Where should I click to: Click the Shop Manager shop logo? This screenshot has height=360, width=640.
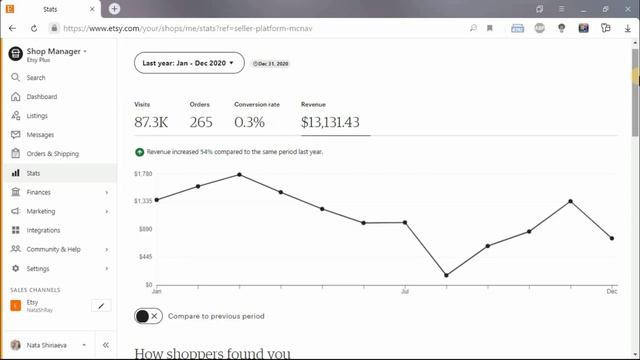click(16, 53)
